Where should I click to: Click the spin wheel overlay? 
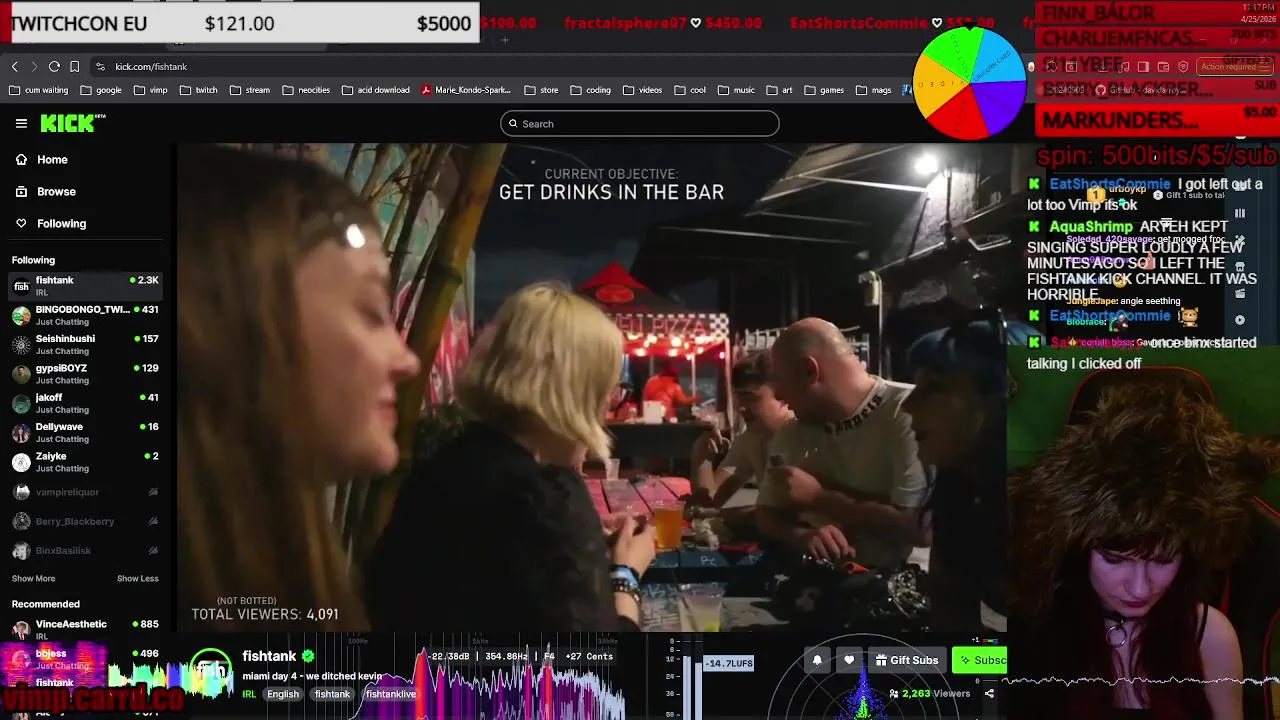point(969,82)
